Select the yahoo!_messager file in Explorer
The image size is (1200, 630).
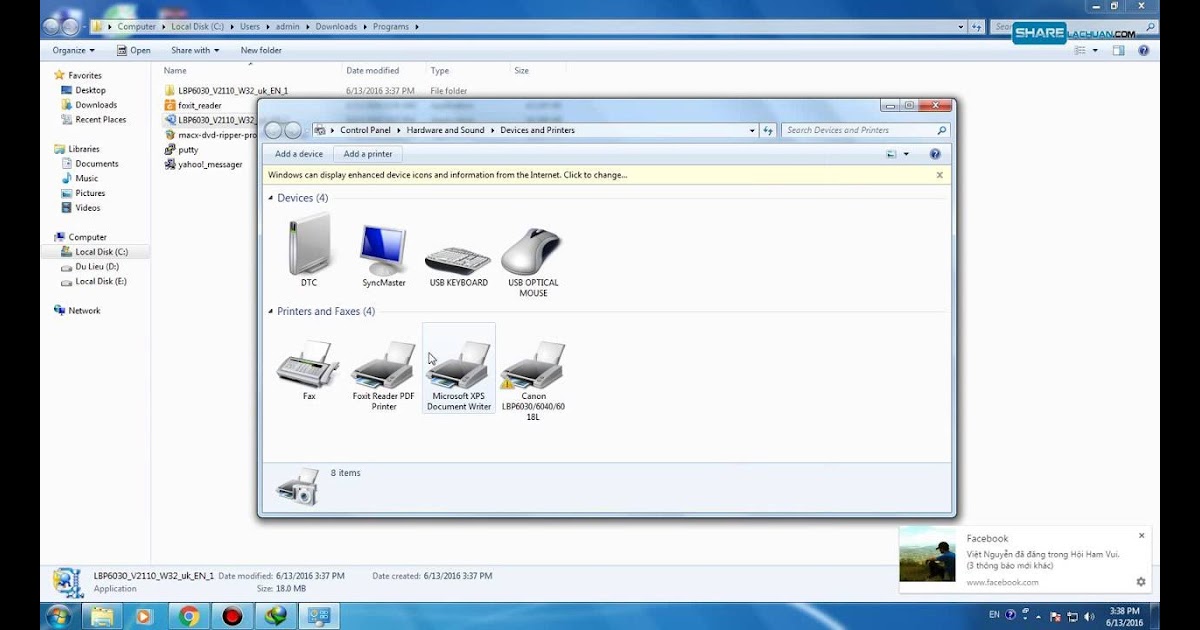[210, 164]
